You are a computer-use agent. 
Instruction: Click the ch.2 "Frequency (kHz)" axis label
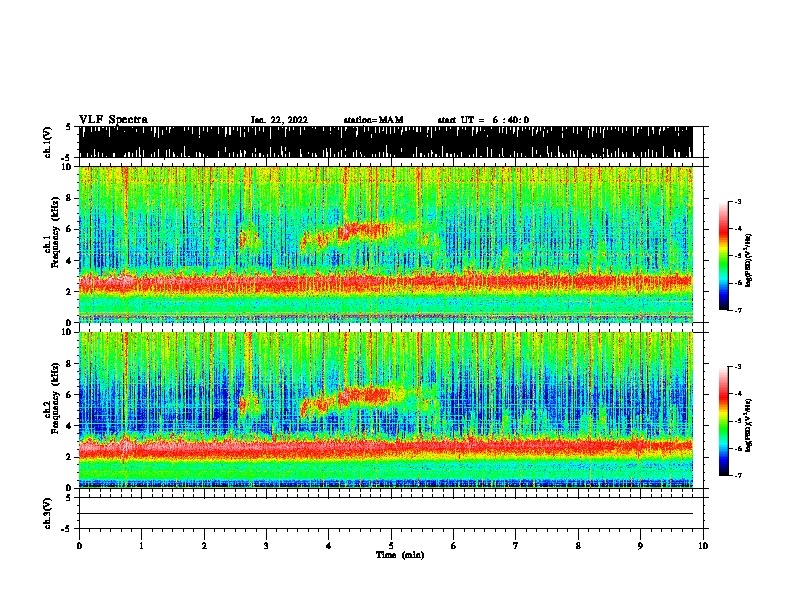(x=55, y=397)
